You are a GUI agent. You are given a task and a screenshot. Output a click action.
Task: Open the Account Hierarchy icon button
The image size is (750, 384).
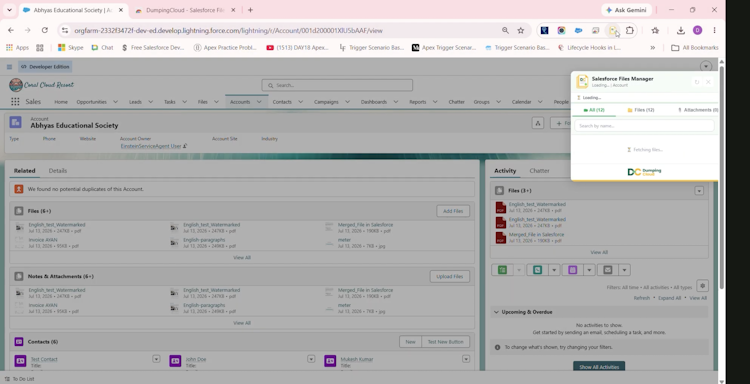[x=538, y=123]
